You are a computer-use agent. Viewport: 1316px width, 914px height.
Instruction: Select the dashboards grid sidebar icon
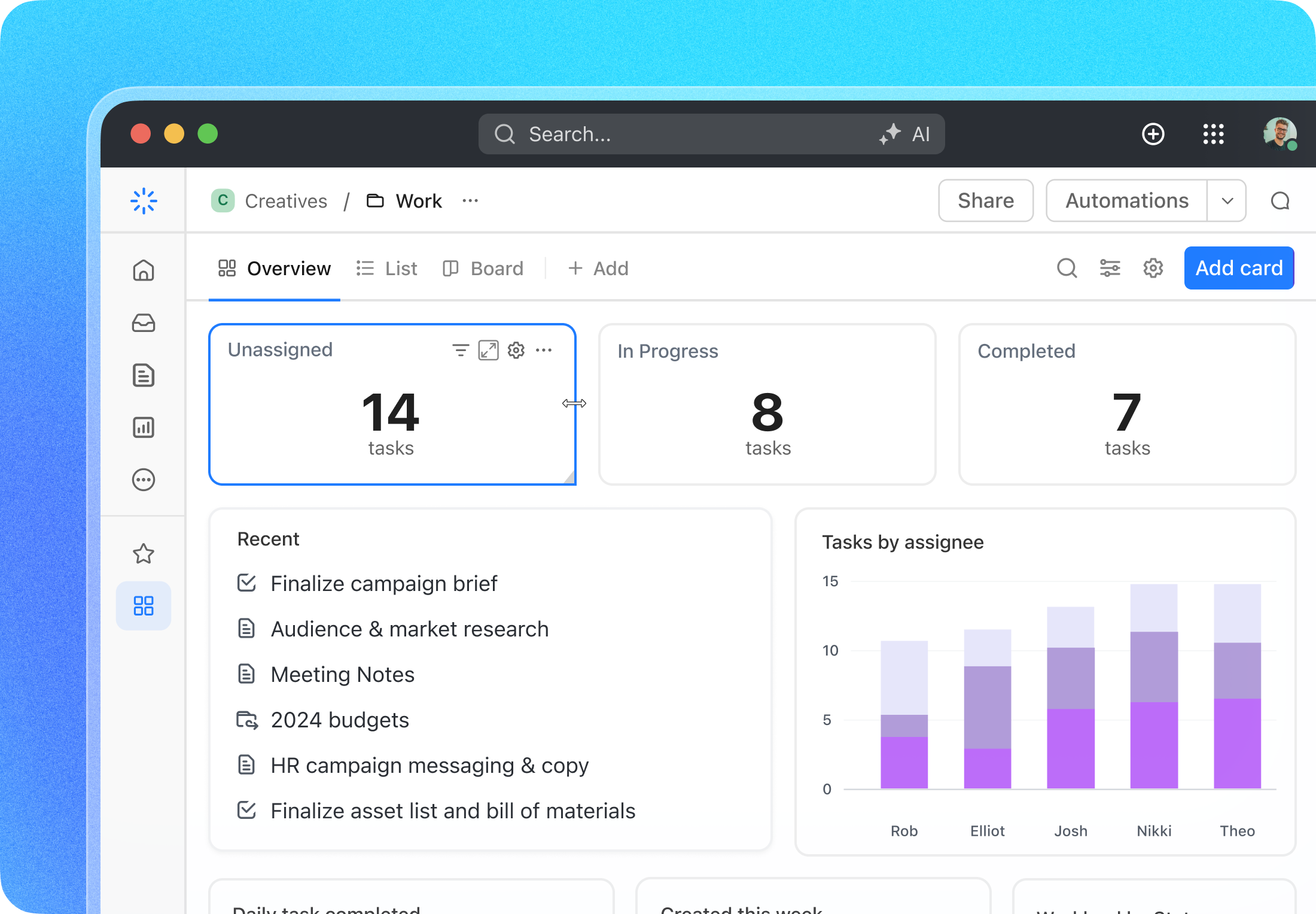145,604
